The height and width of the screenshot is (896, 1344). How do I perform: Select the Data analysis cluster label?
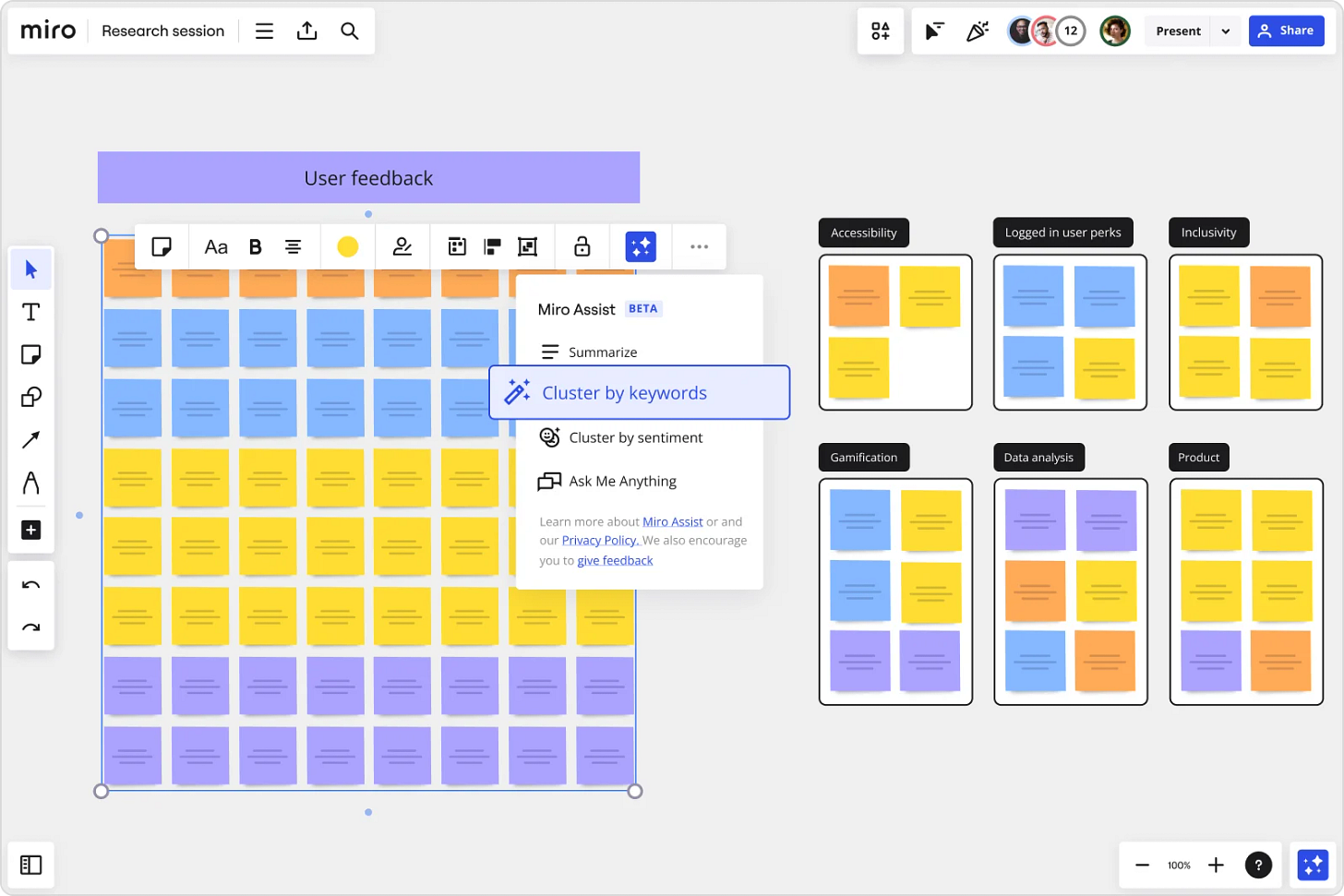(1039, 457)
